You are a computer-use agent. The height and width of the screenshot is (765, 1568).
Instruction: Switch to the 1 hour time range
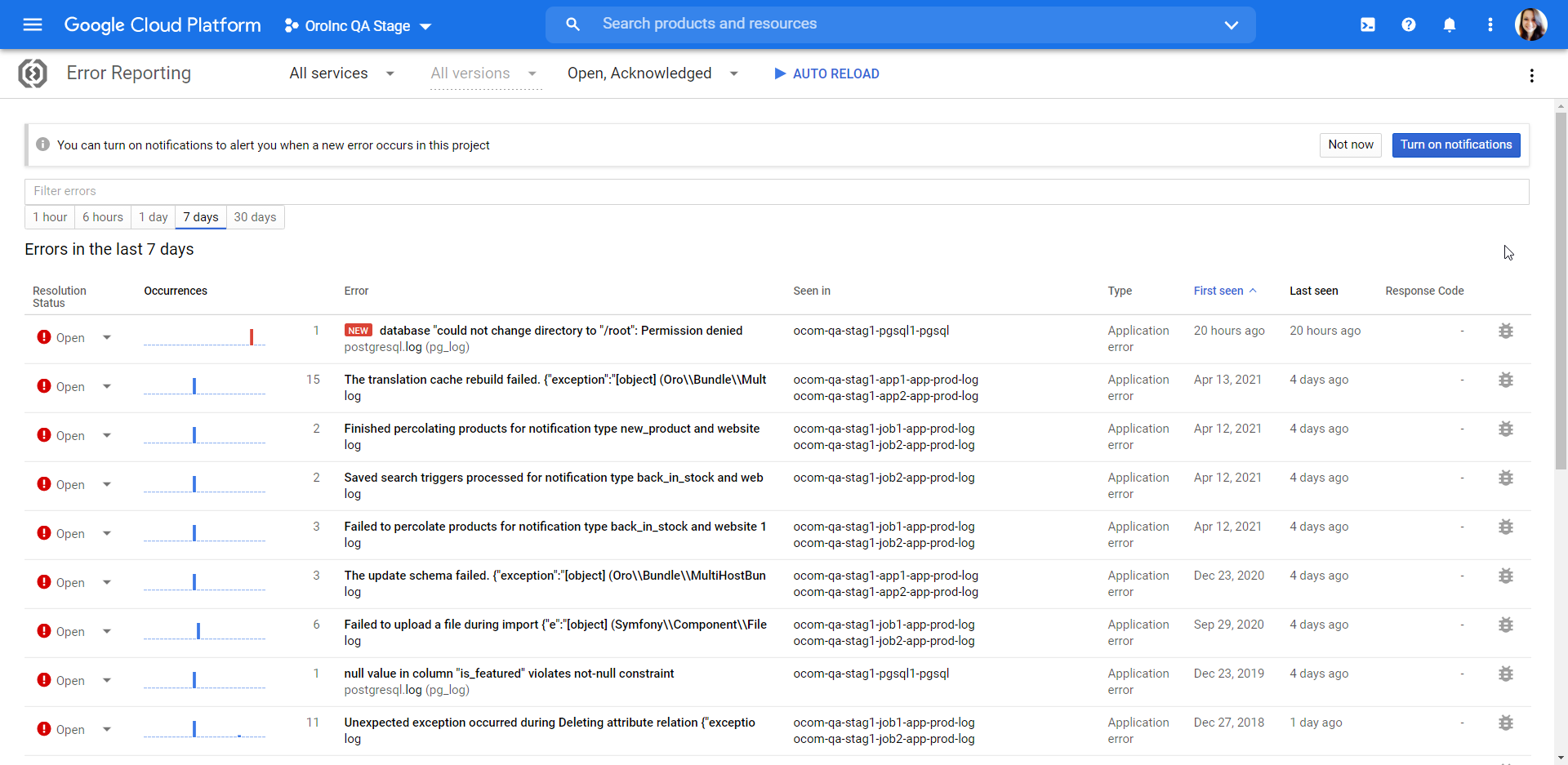50,217
